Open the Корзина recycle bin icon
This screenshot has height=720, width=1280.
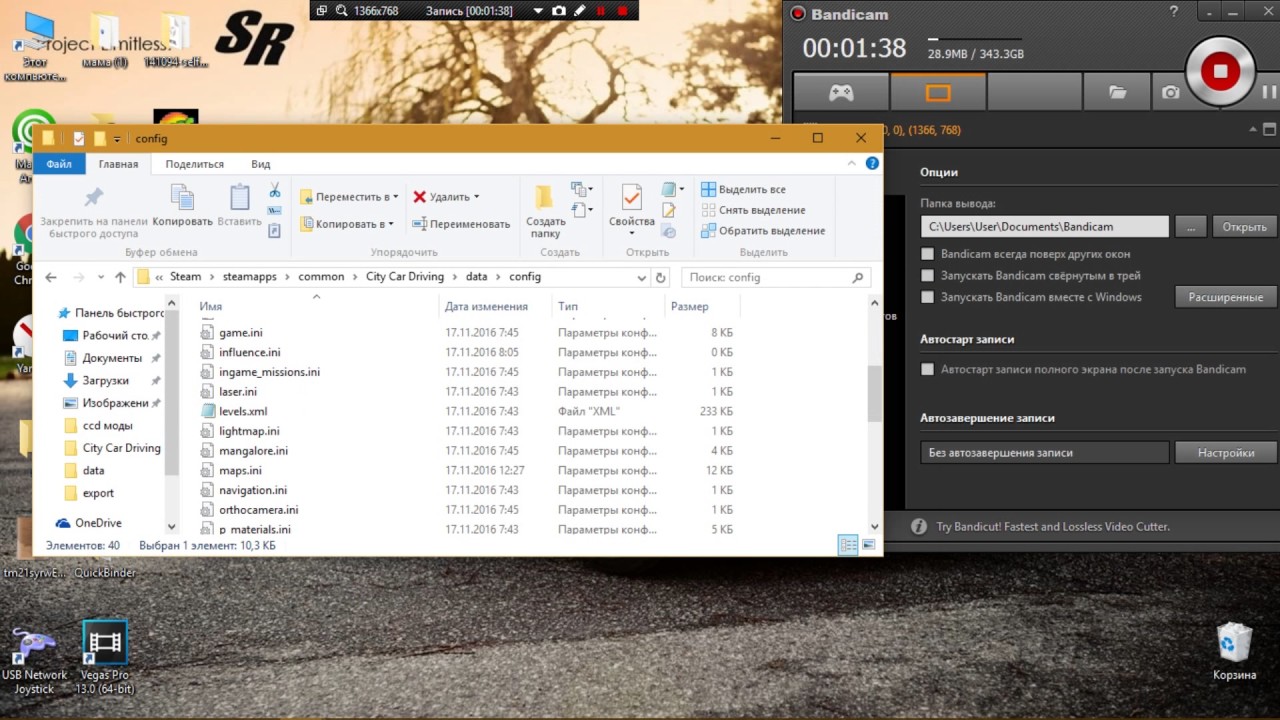1234,651
